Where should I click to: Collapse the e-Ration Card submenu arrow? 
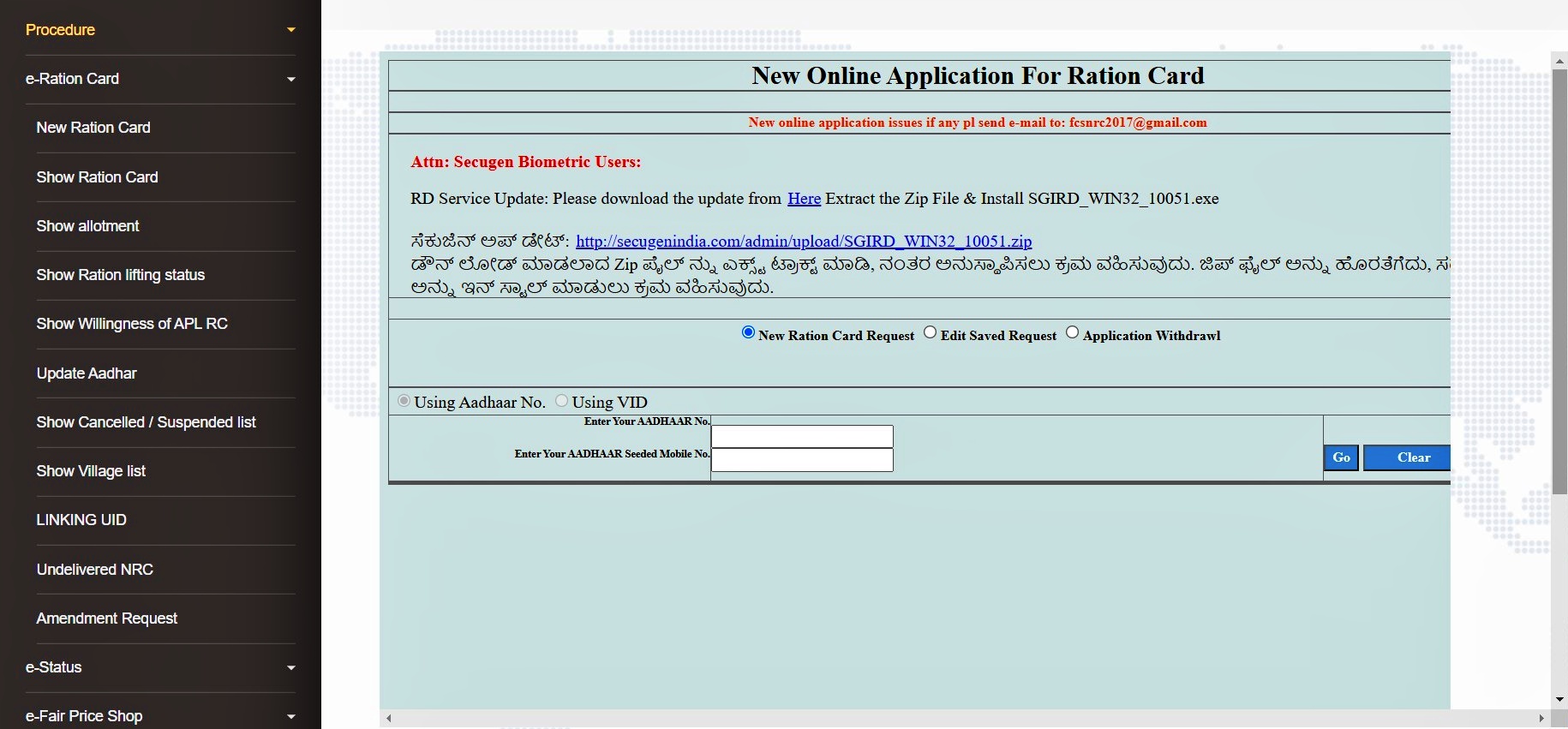pos(291,79)
